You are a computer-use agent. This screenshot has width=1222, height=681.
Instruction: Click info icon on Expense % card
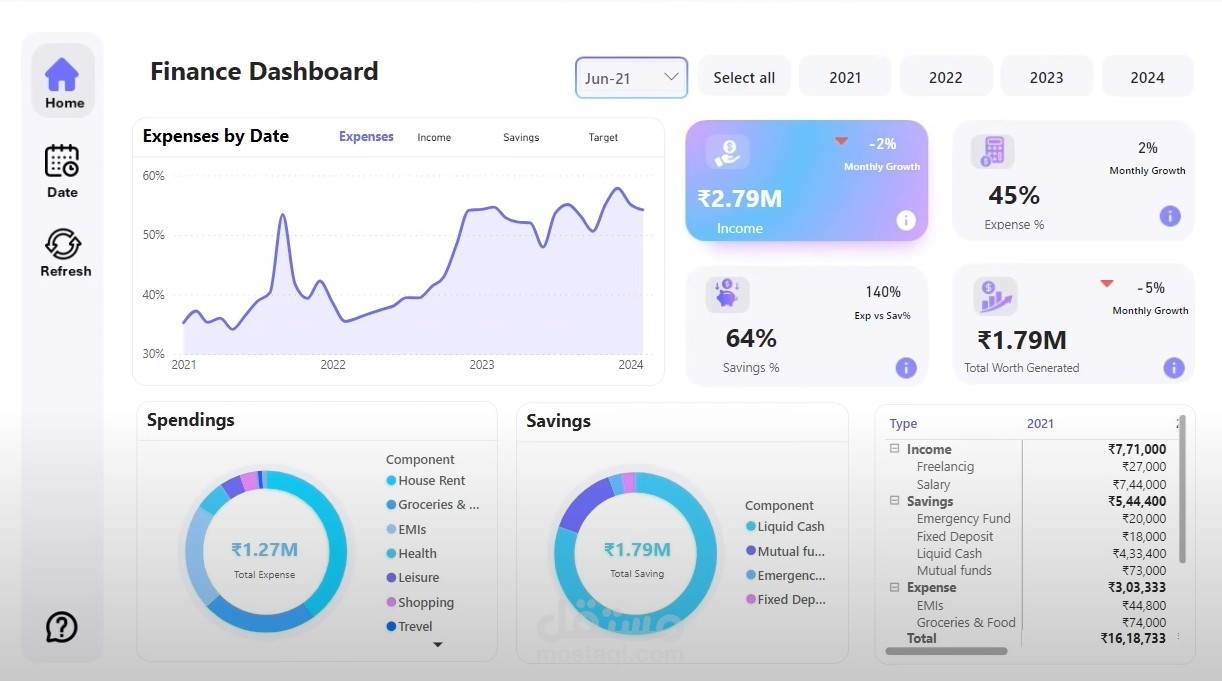tap(1170, 216)
